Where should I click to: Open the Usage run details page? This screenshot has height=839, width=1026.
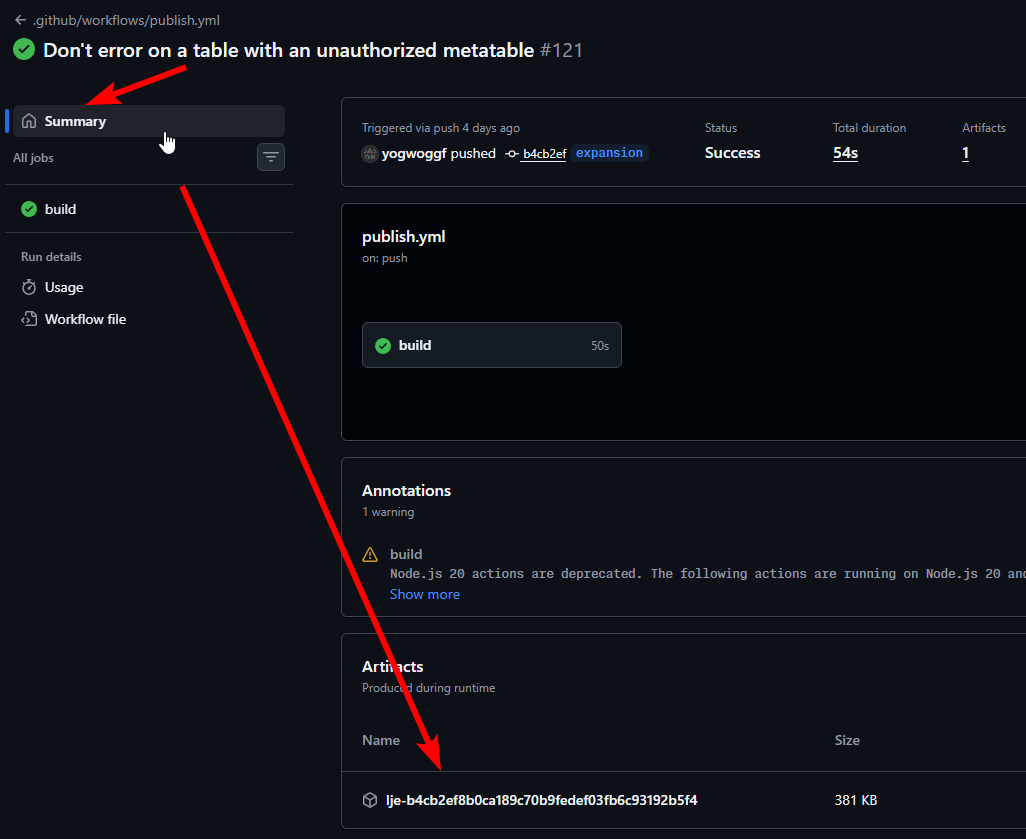pyautogui.click(x=64, y=287)
